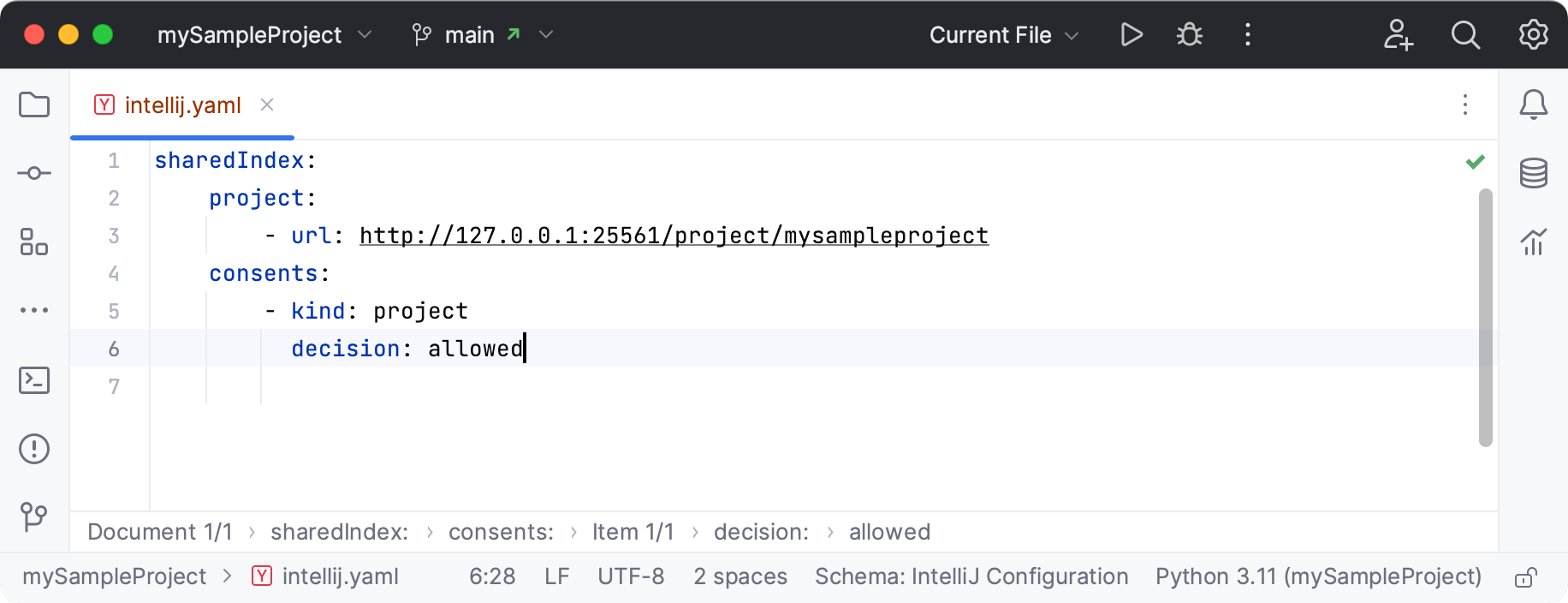Select the intellij.yaml editor tab

point(181,104)
